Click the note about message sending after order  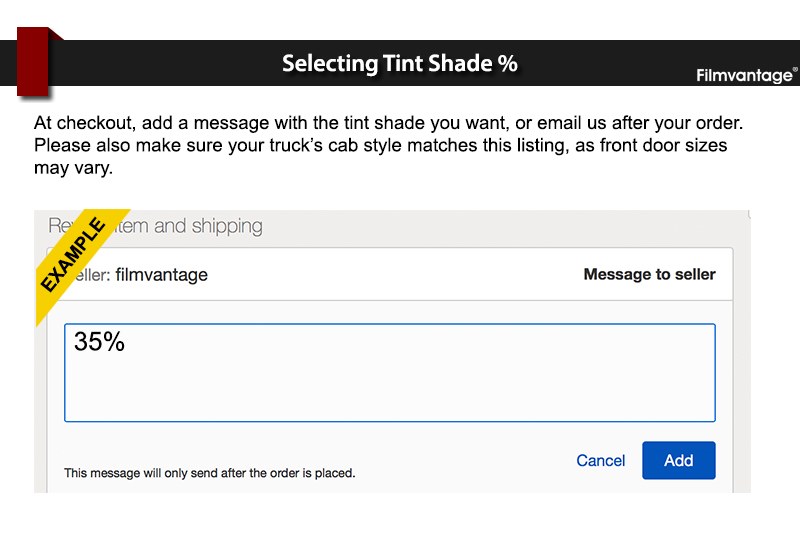point(210,473)
